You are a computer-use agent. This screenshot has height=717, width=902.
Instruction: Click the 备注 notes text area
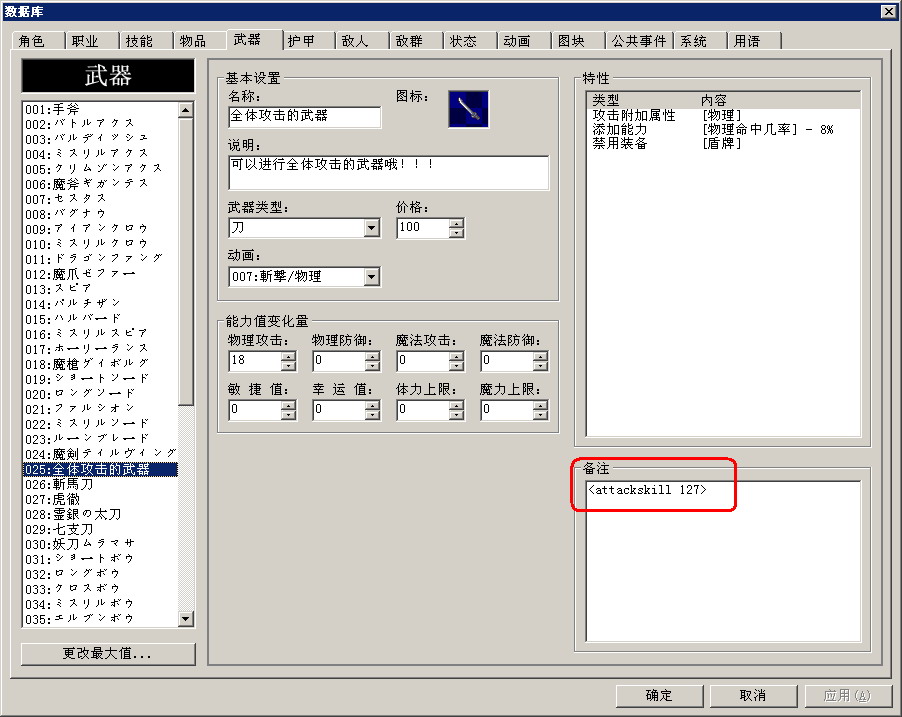pyautogui.click(x=723, y=561)
